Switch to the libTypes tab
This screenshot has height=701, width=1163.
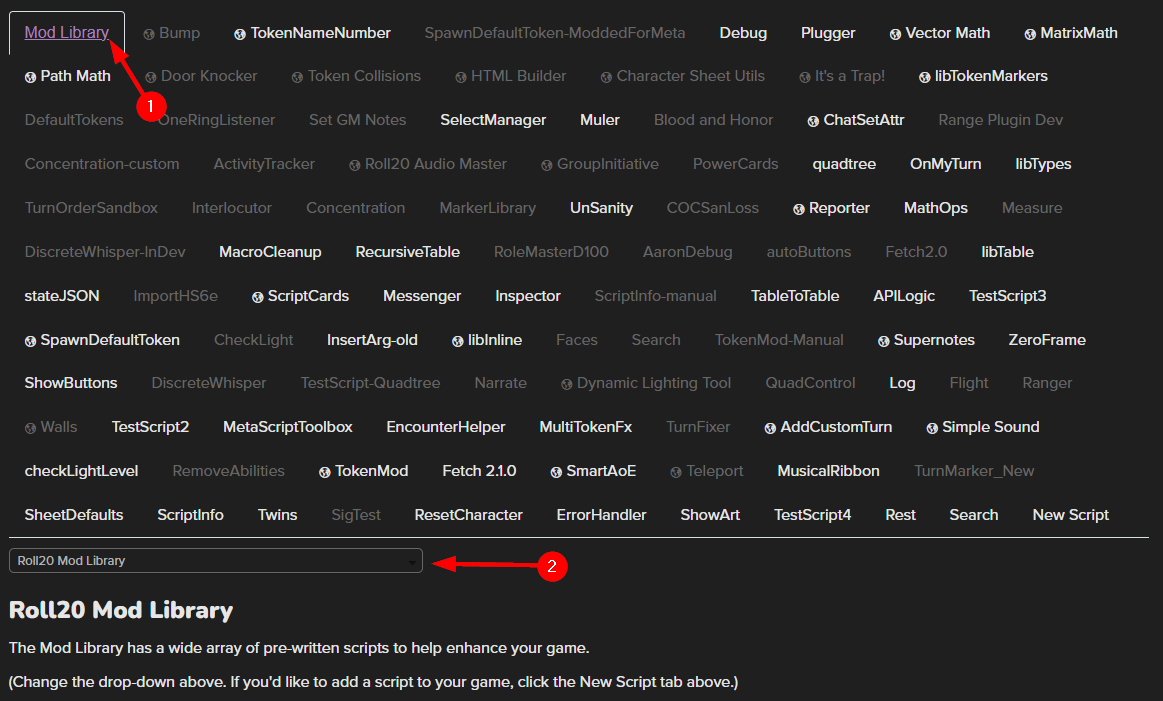click(1043, 164)
